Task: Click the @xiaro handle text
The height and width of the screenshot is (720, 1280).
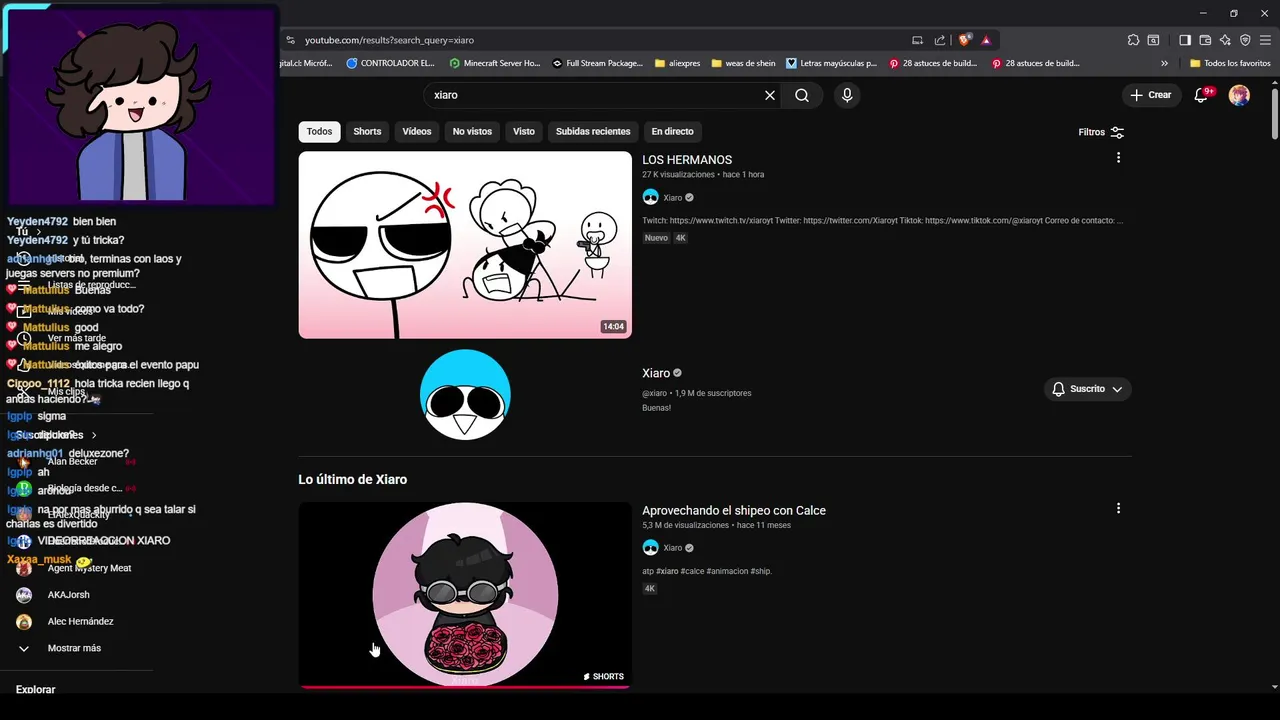Action: point(654,393)
